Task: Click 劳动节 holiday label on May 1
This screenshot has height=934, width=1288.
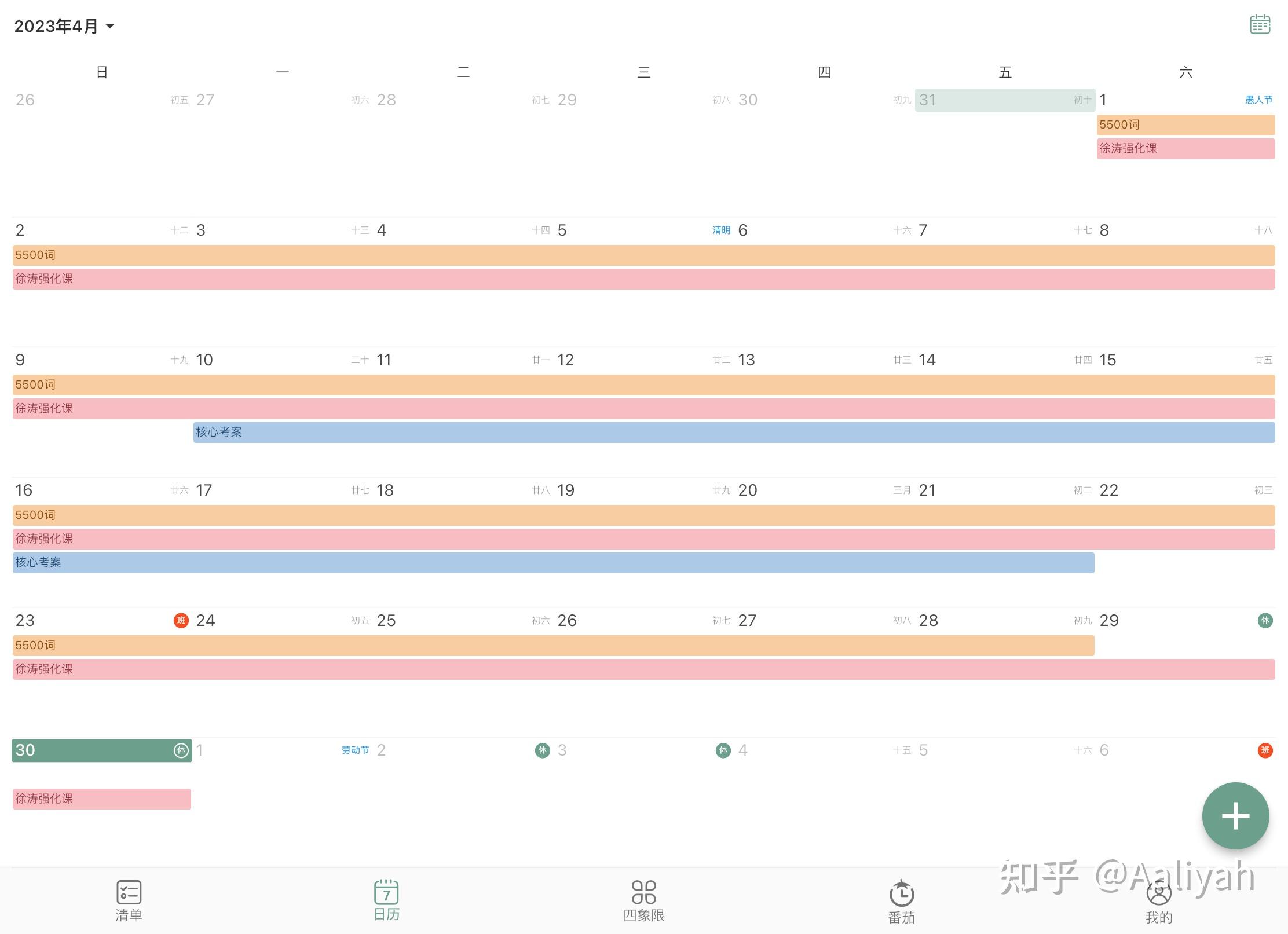Action: click(355, 750)
